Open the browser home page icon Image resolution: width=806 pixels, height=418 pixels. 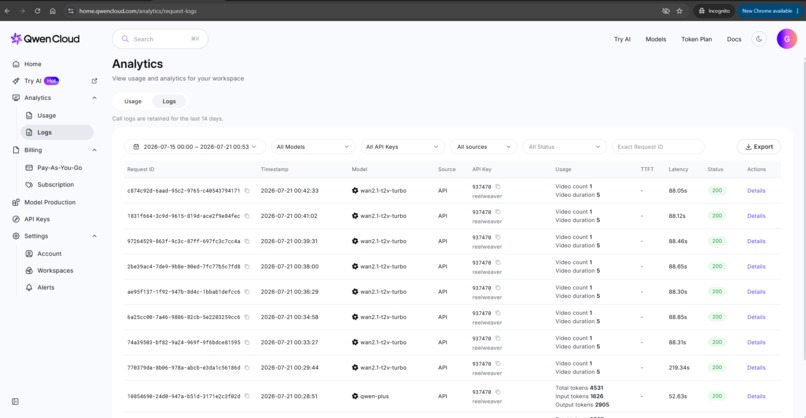[52, 11]
